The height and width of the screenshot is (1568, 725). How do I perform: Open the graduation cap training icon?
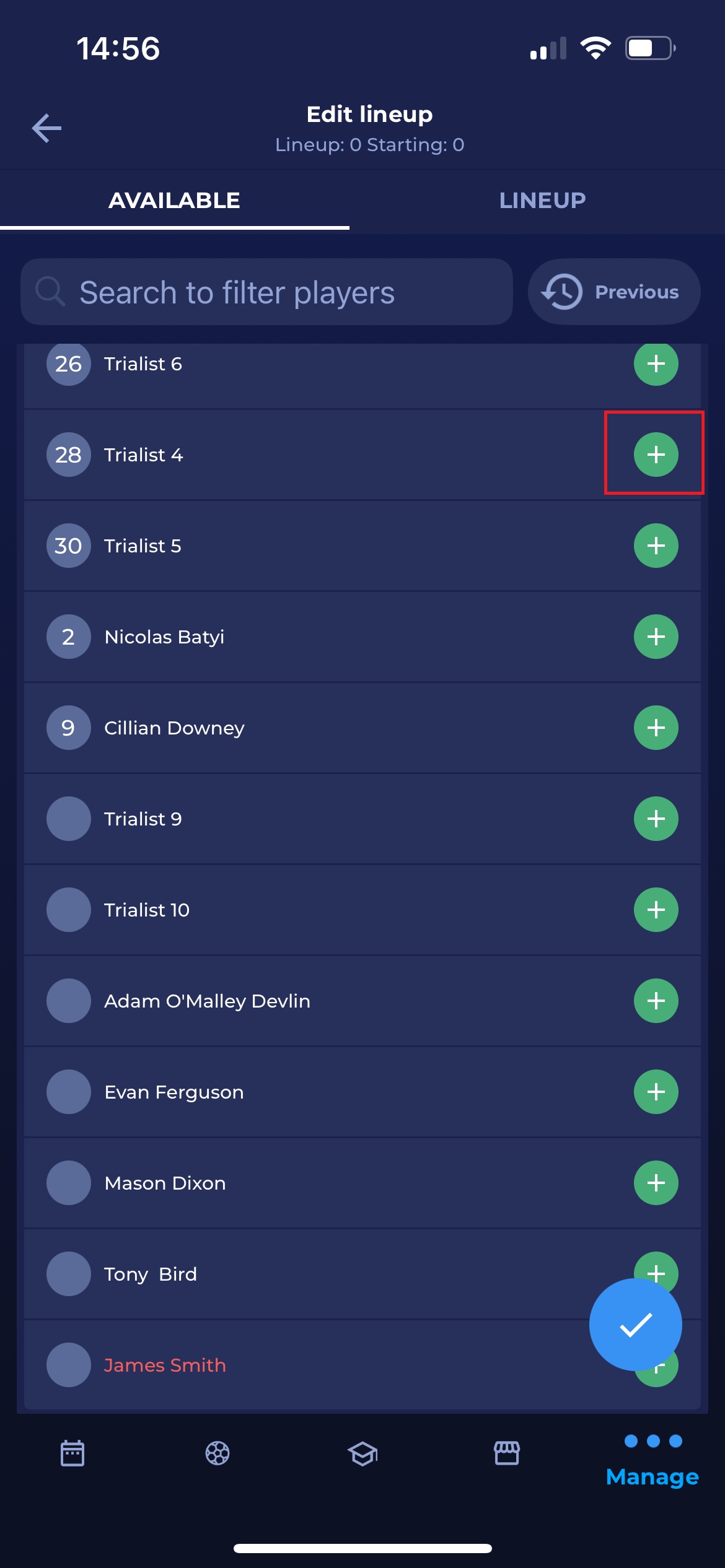coord(362,1453)
